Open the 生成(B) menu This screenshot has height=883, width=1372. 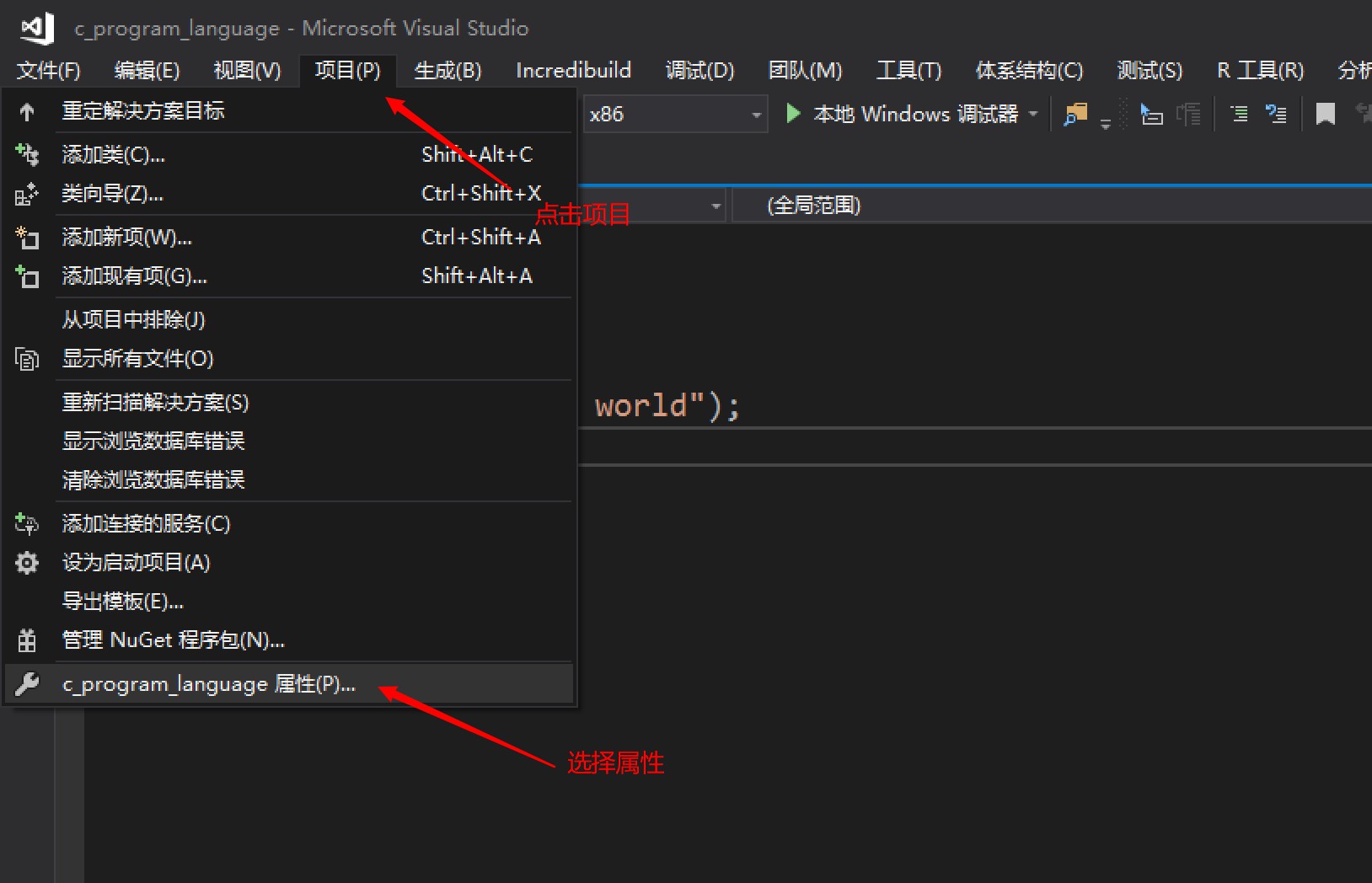tap(448, 70)
